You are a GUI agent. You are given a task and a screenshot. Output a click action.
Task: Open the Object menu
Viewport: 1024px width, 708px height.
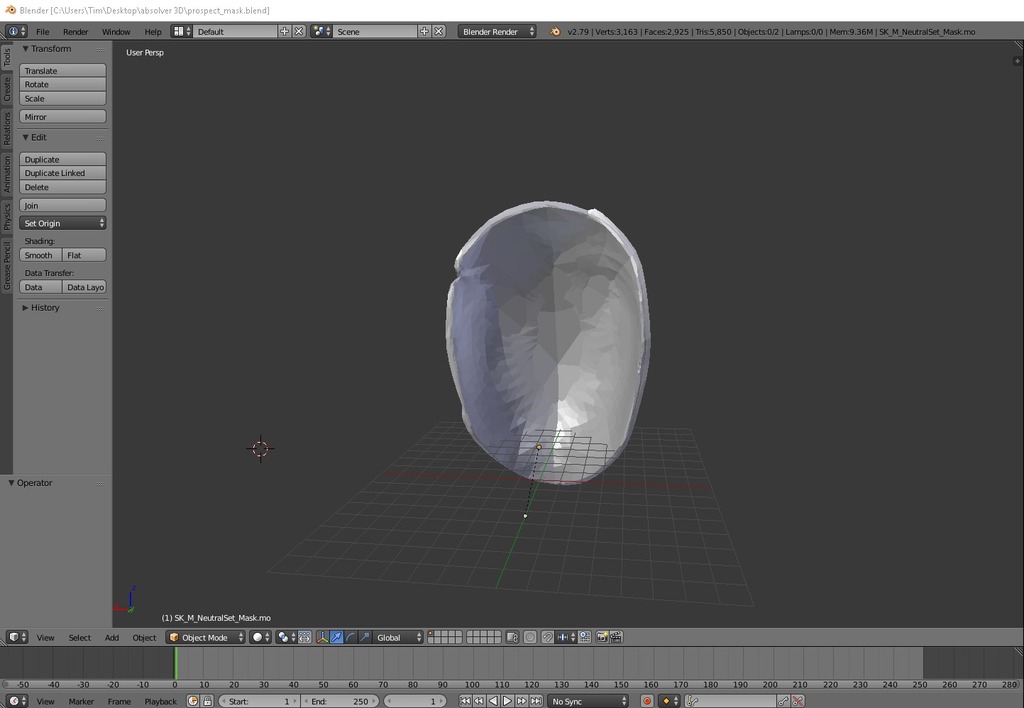[144, 637]
